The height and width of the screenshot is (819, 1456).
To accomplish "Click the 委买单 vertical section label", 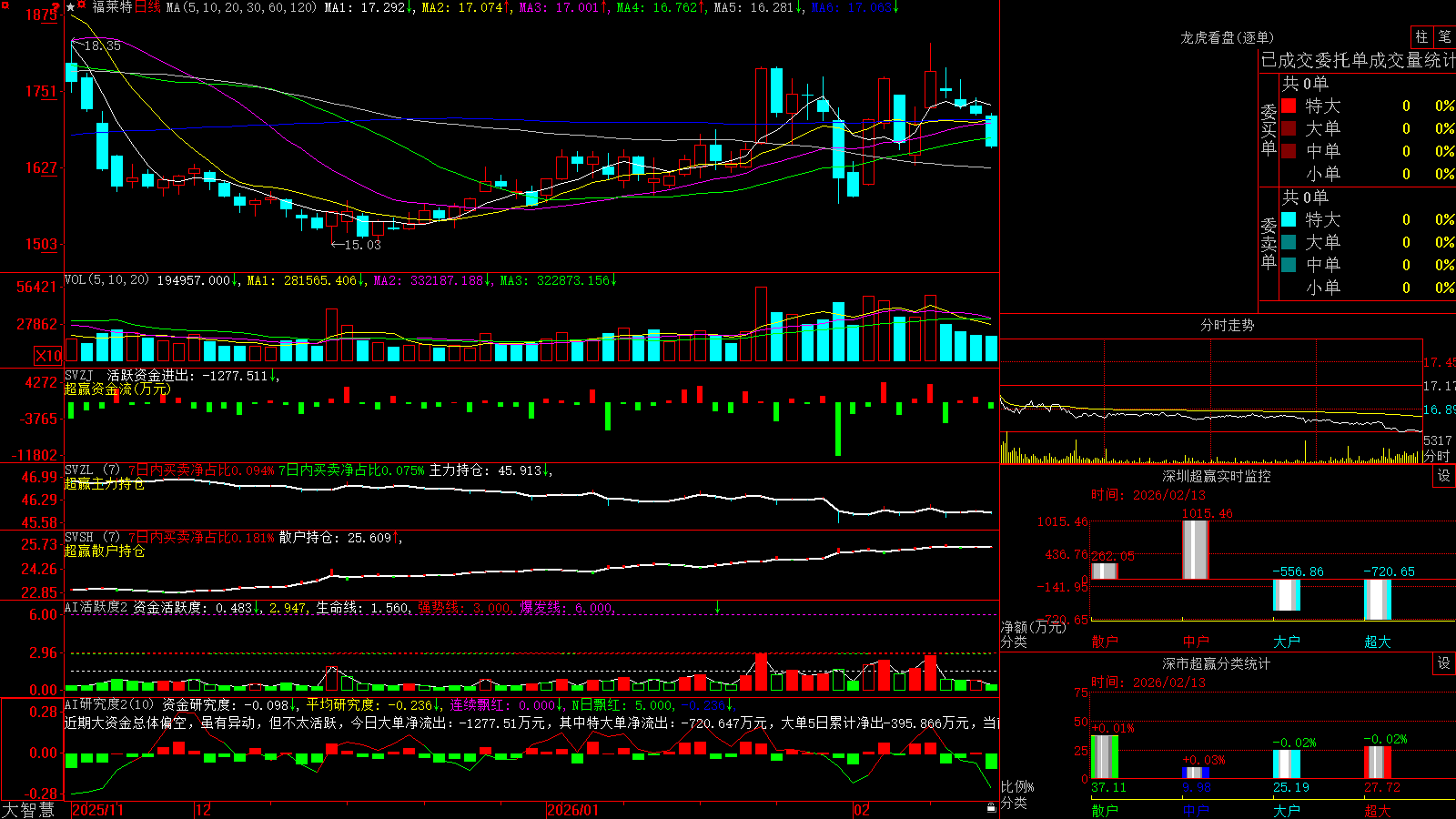I will point(1269,130).
